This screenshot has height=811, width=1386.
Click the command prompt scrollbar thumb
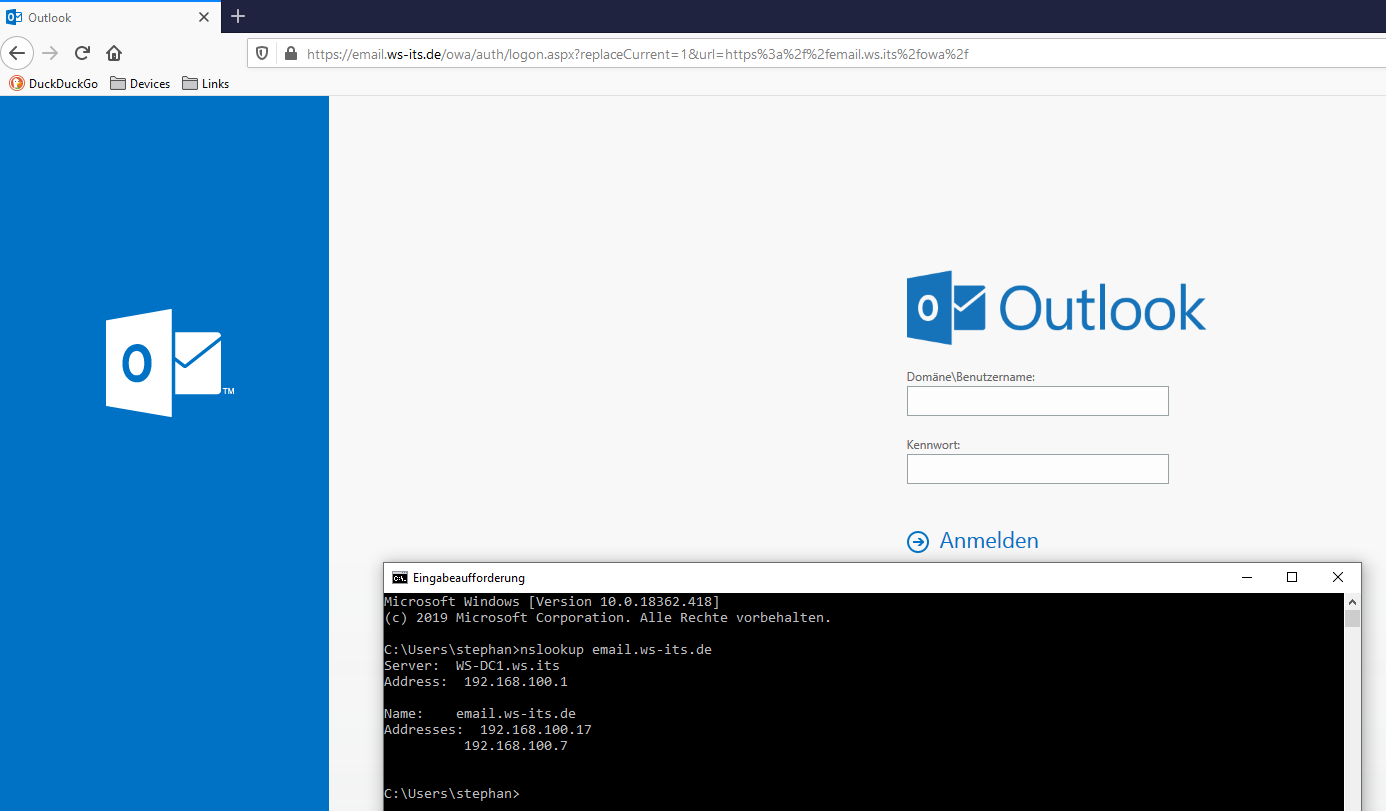click(1352, 618)
